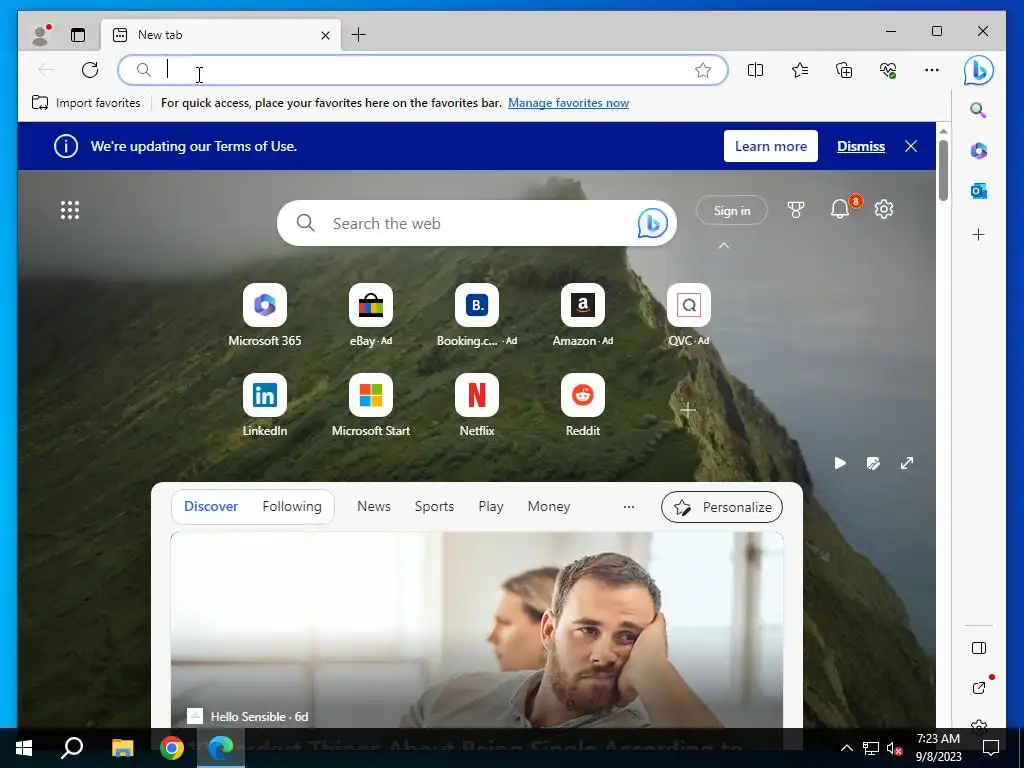Refresh the current page
1024x768 pixels.
pos(90,70)
